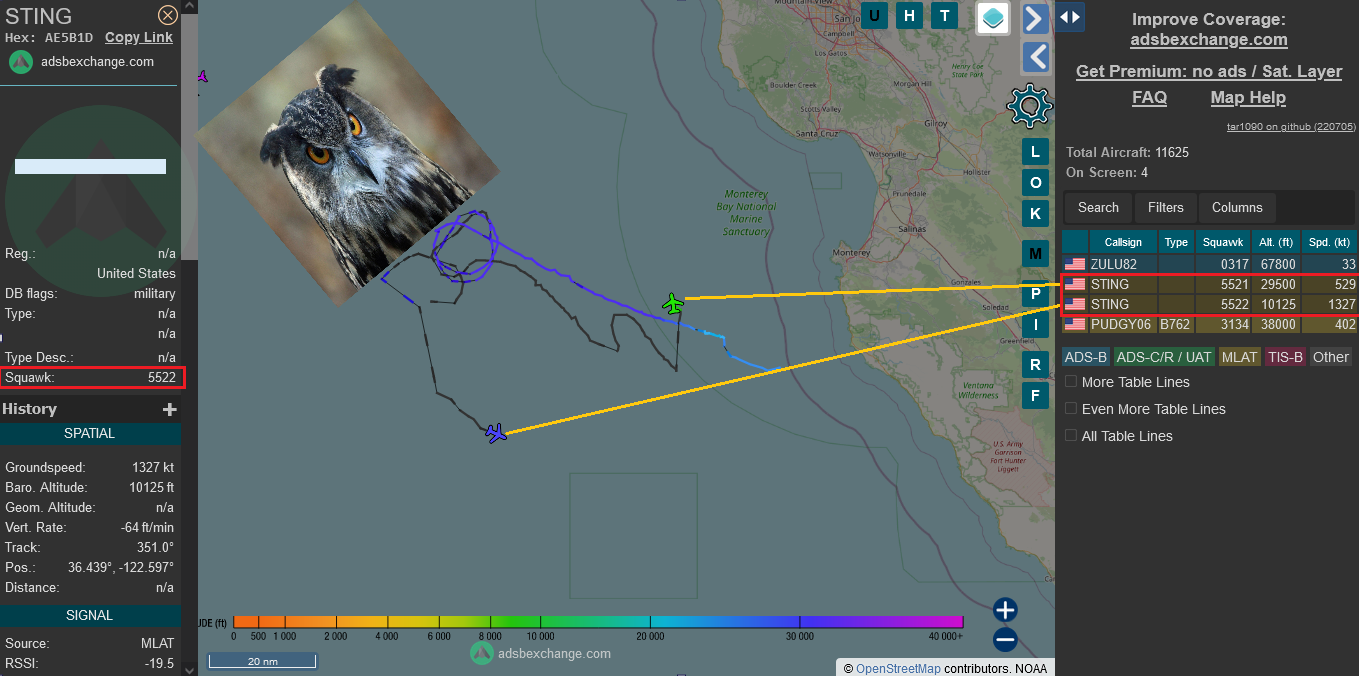Select the STING row with squawk 5521
The width and height of the screenshot is (1359, 676).
(x=1209, y=284)
